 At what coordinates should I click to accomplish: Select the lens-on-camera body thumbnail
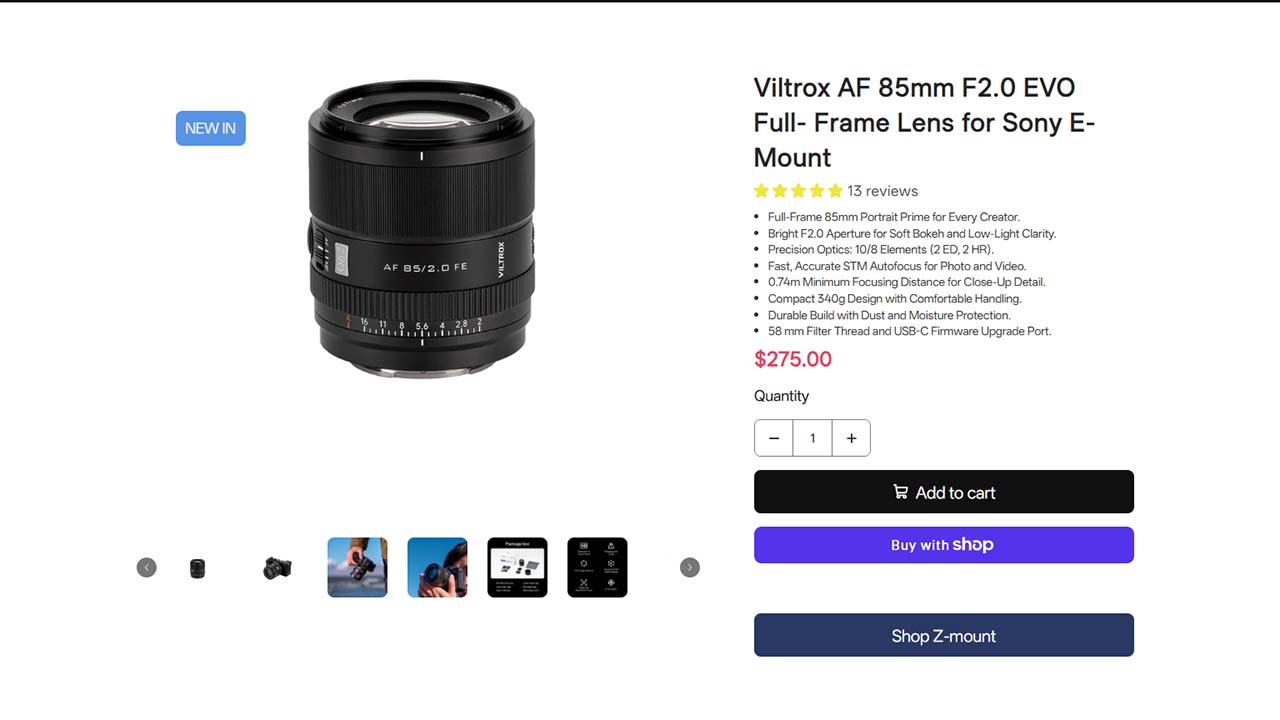(277, 568)
